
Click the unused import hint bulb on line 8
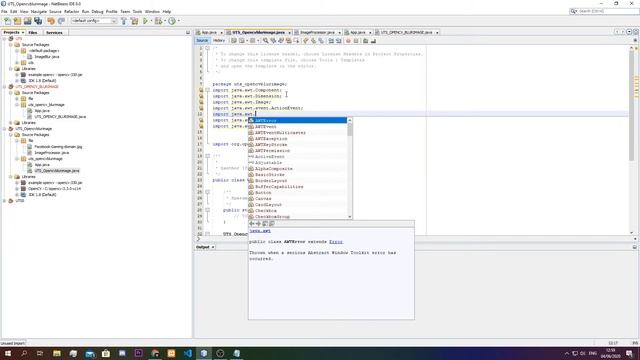(201, 90)
